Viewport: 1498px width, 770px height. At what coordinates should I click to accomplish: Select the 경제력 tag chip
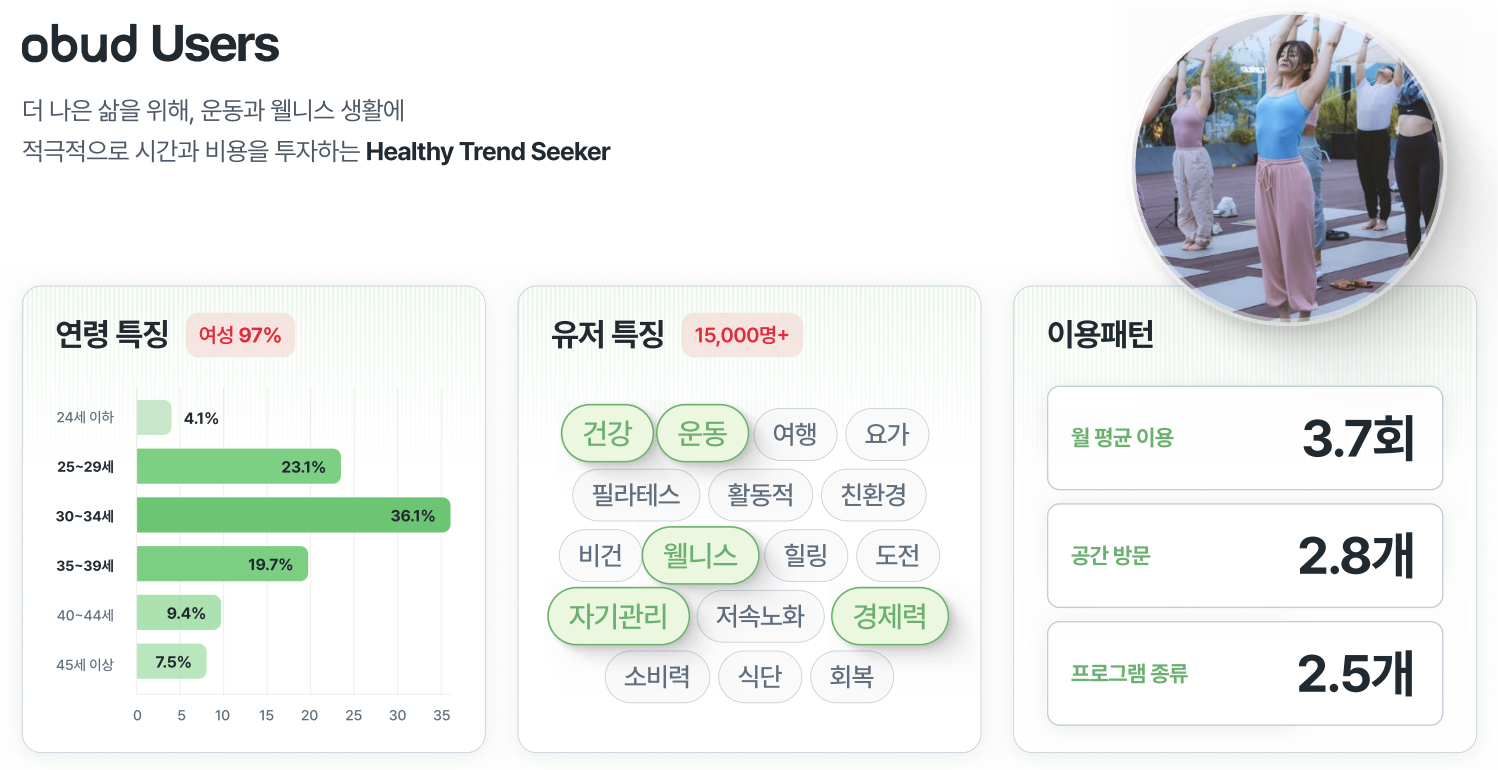[x=889, y=616]
